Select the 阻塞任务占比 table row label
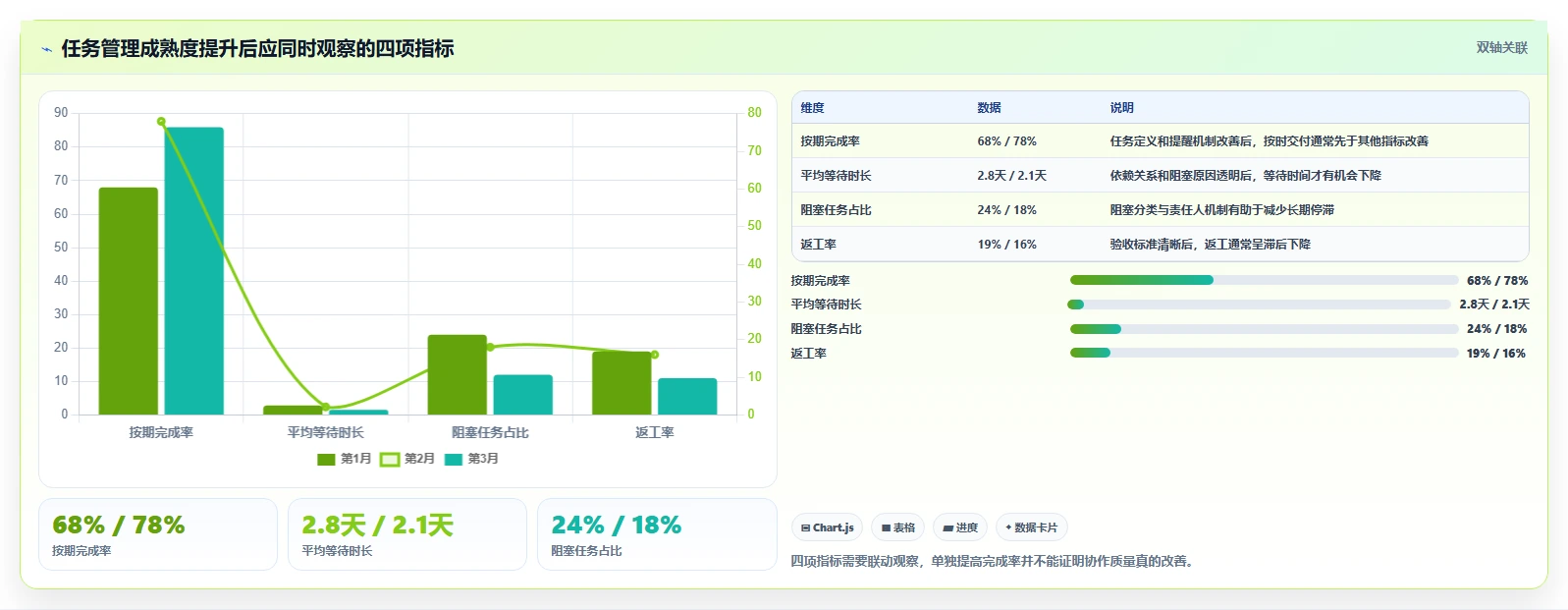The width and height of the screenshot is (1568, 610). (836, 210)
